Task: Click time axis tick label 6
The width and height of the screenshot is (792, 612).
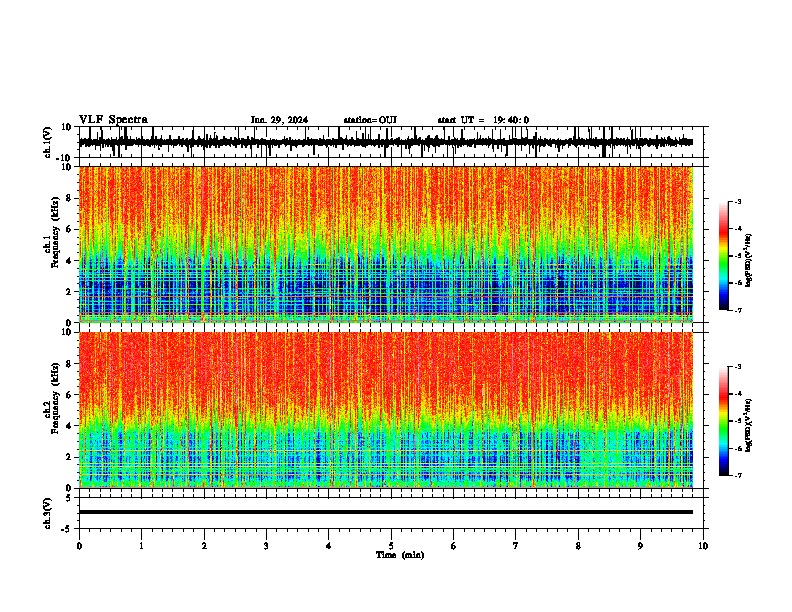Action: point(454,546)
